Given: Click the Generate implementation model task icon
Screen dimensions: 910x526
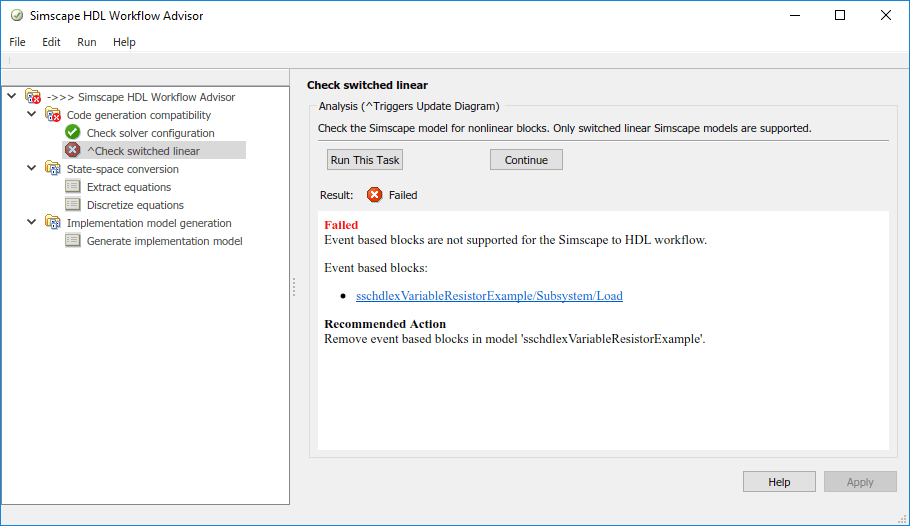Looking at the screenshot, I should coord(73,241).
